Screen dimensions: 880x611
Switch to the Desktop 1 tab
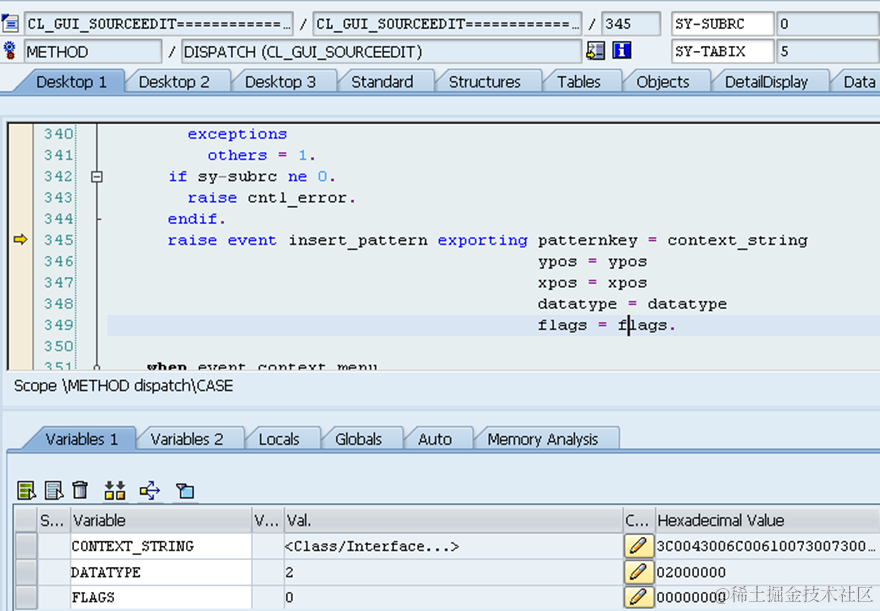[71, 82]
